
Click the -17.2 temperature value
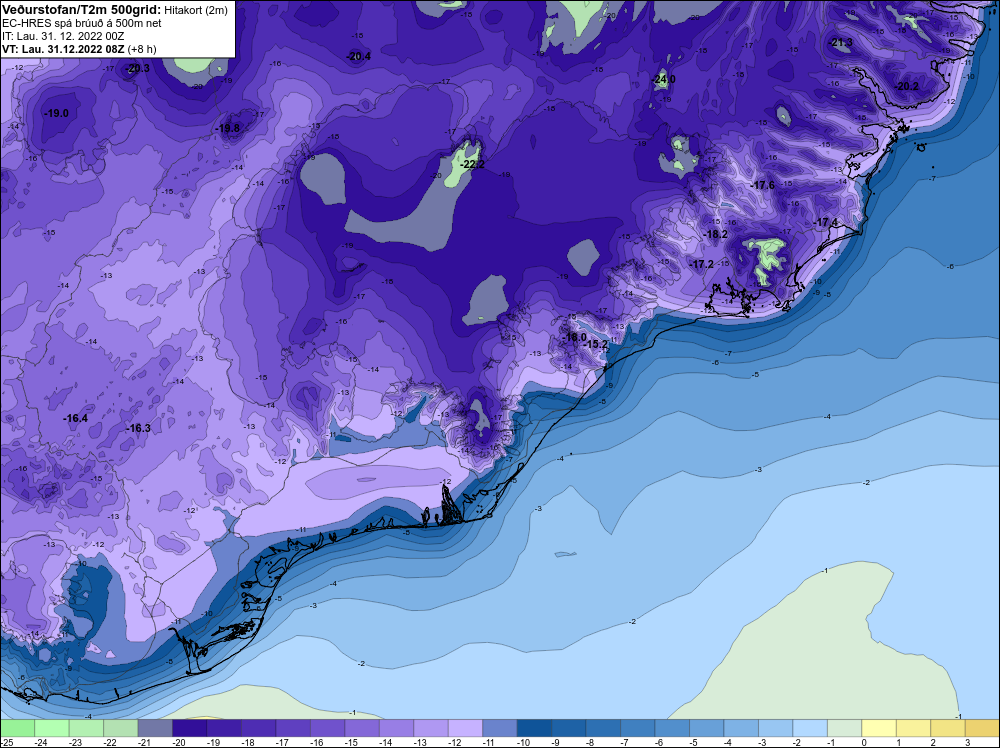coord(702,264)
